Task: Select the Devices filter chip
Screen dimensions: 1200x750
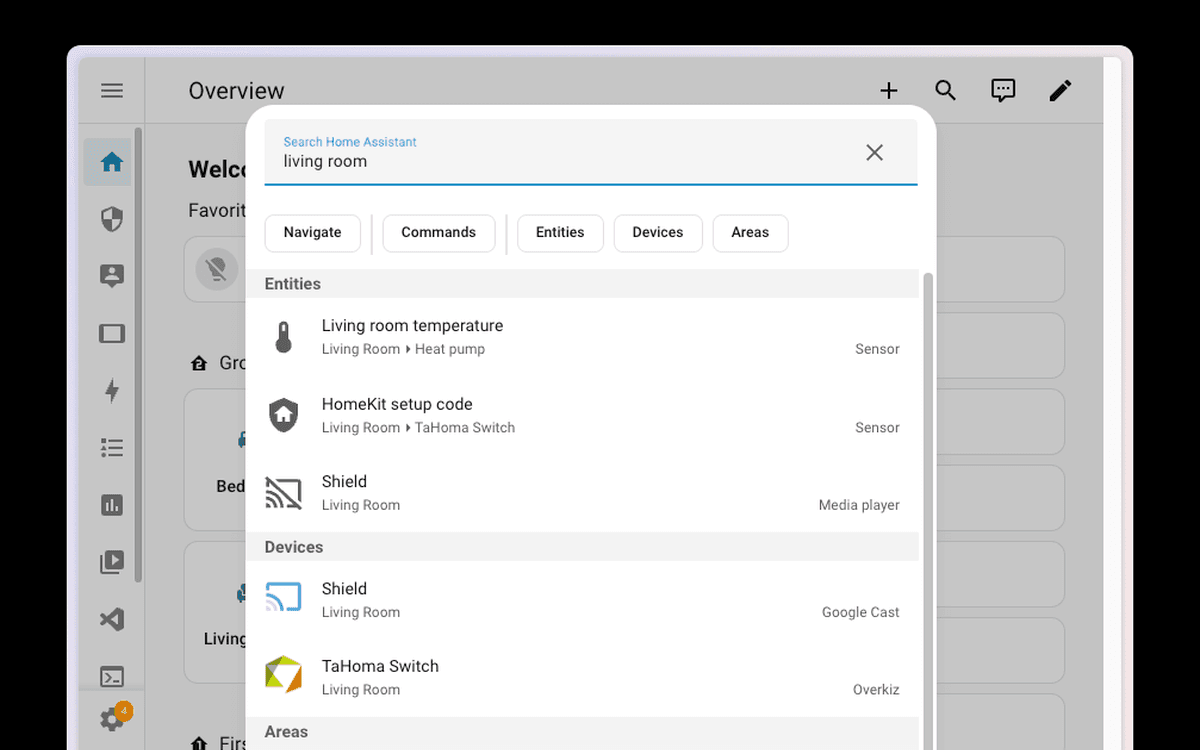Action: tap(658, 233)
